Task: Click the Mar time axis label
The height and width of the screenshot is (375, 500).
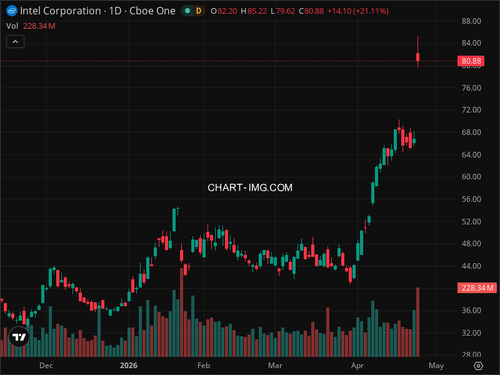Action: coord(275,366)
